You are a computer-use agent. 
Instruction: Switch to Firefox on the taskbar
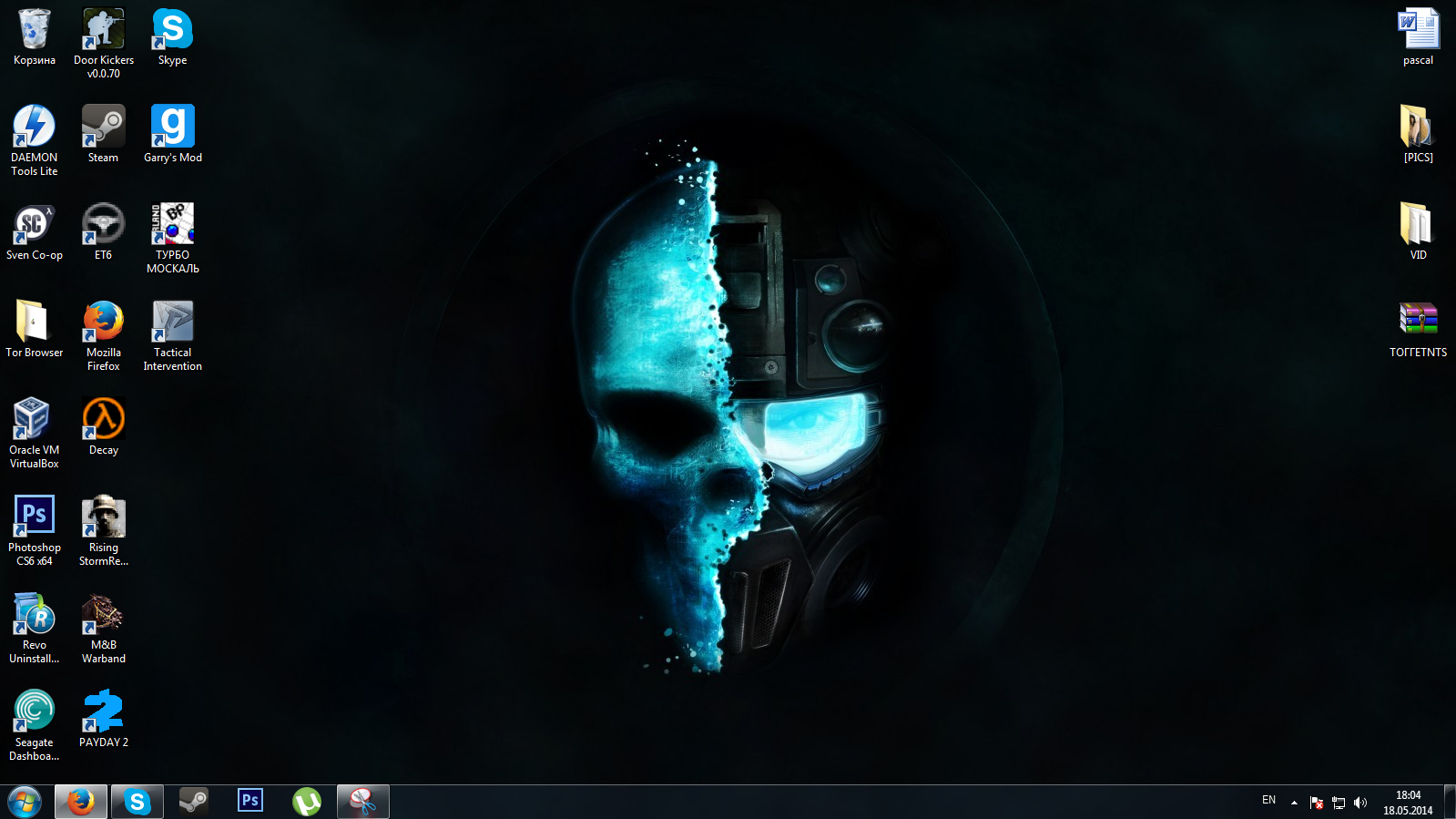coord(81,802)
